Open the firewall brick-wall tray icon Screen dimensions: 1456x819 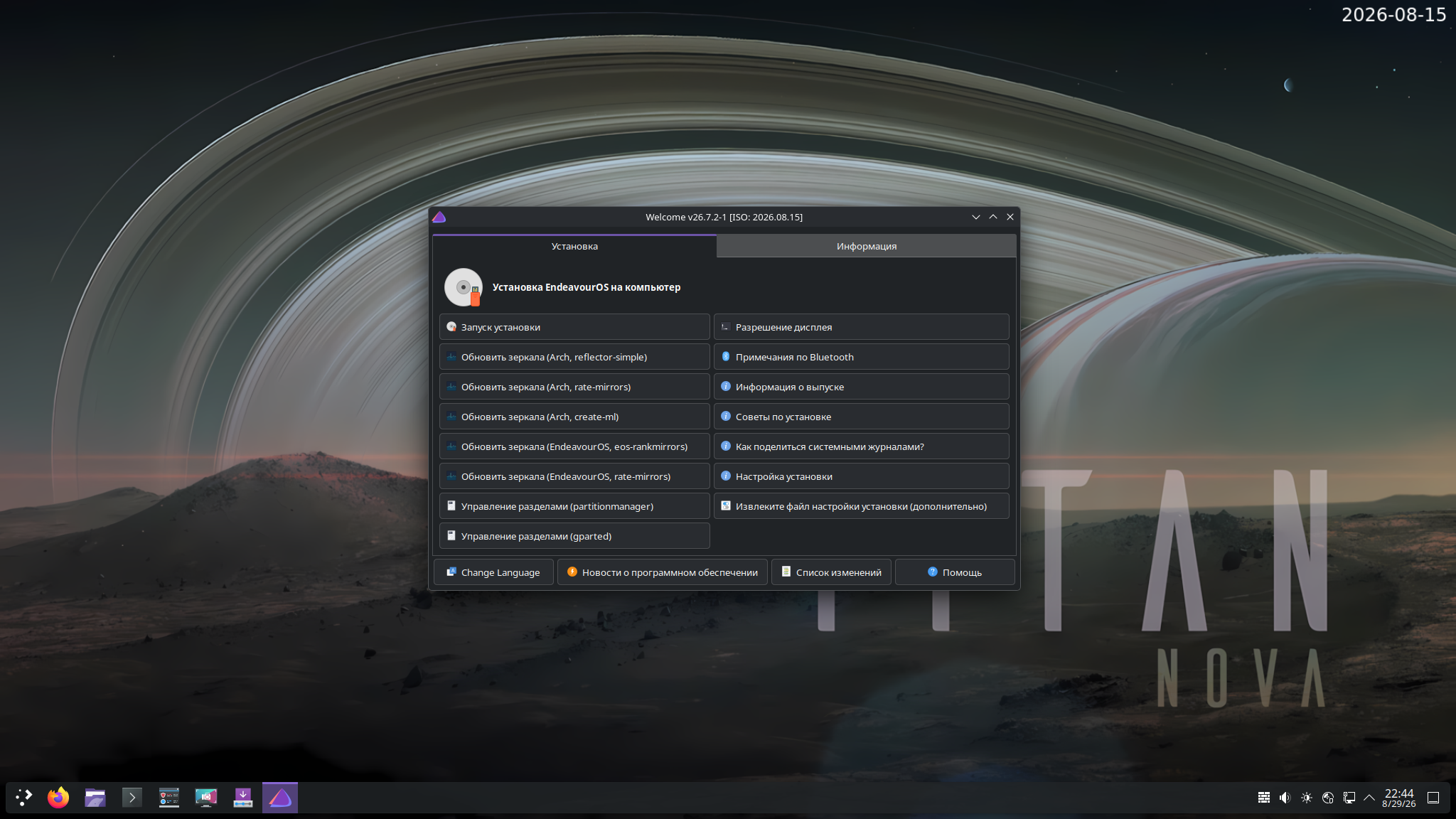[x=1264, y=798]
